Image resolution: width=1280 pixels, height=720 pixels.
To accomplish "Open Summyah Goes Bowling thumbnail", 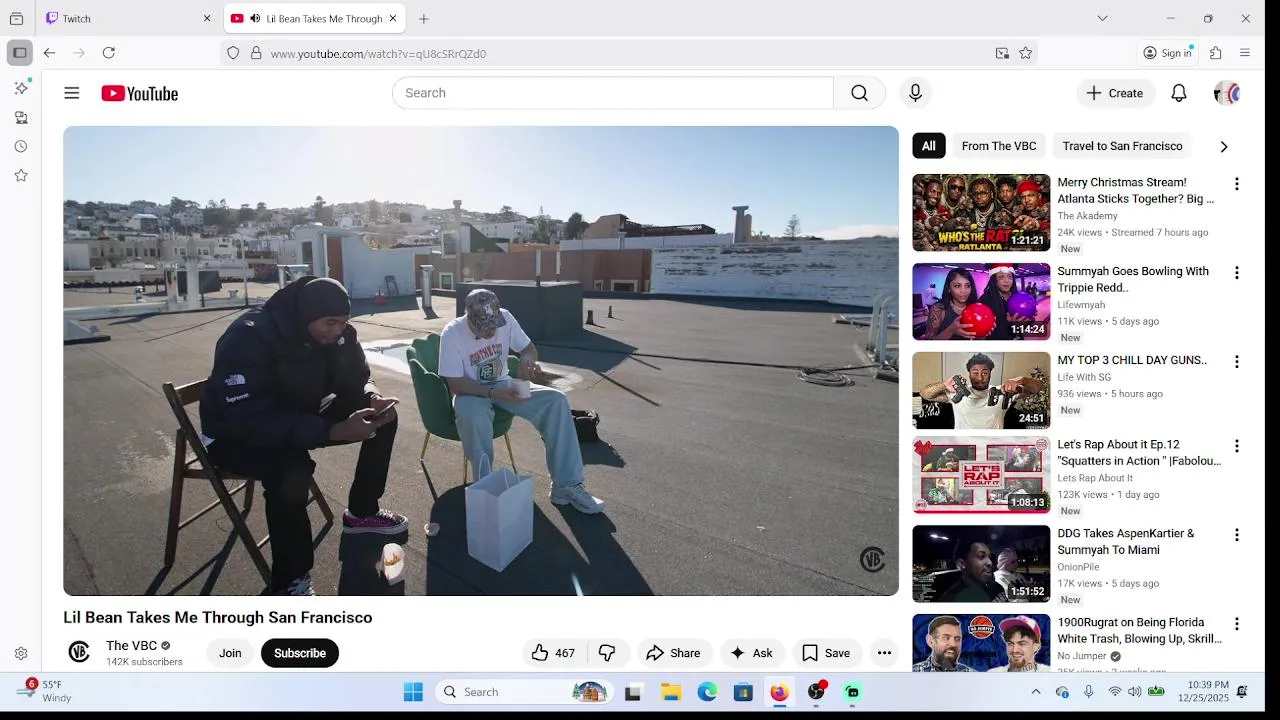I will coord(981,302).
